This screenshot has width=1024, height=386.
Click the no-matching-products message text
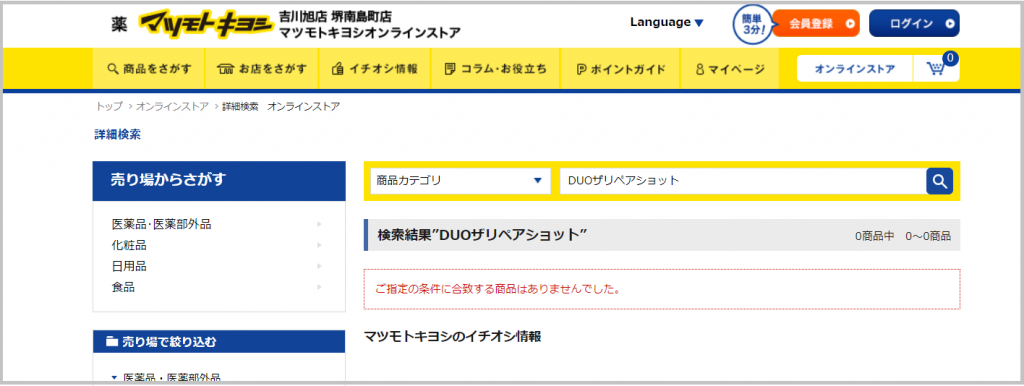[x=498, y=289]
